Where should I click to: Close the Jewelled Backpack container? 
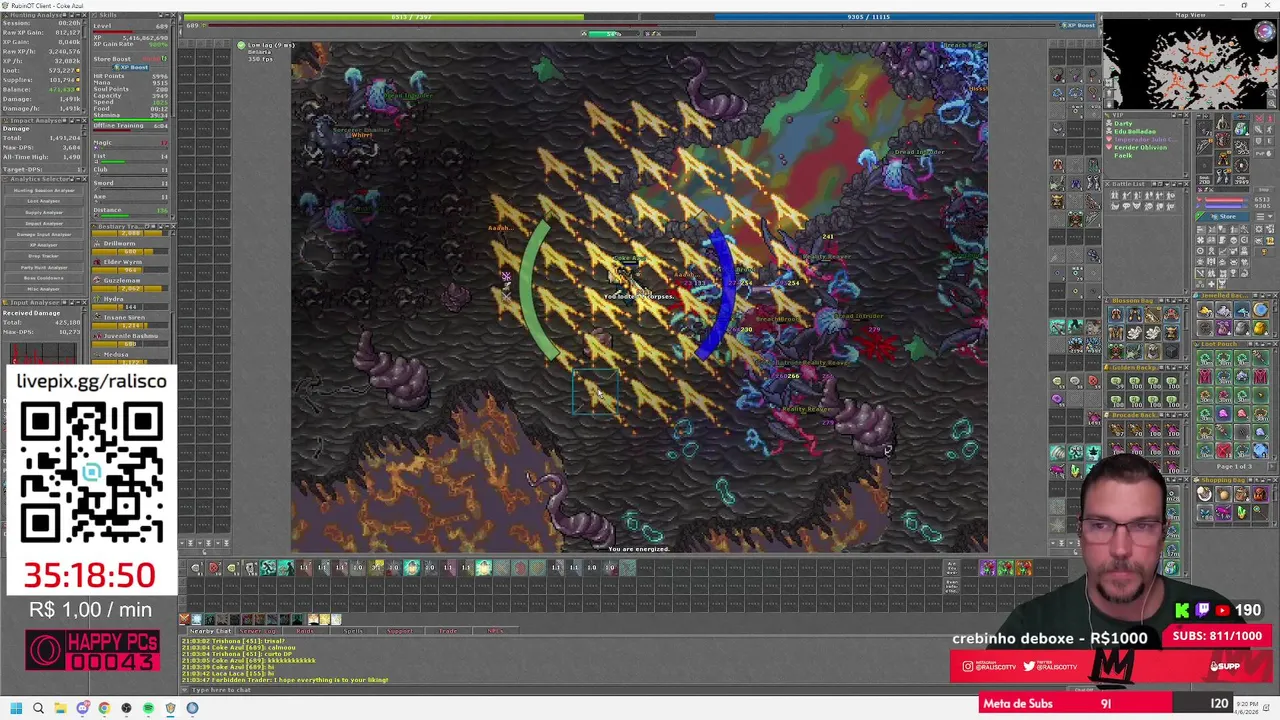(1274, 296)
